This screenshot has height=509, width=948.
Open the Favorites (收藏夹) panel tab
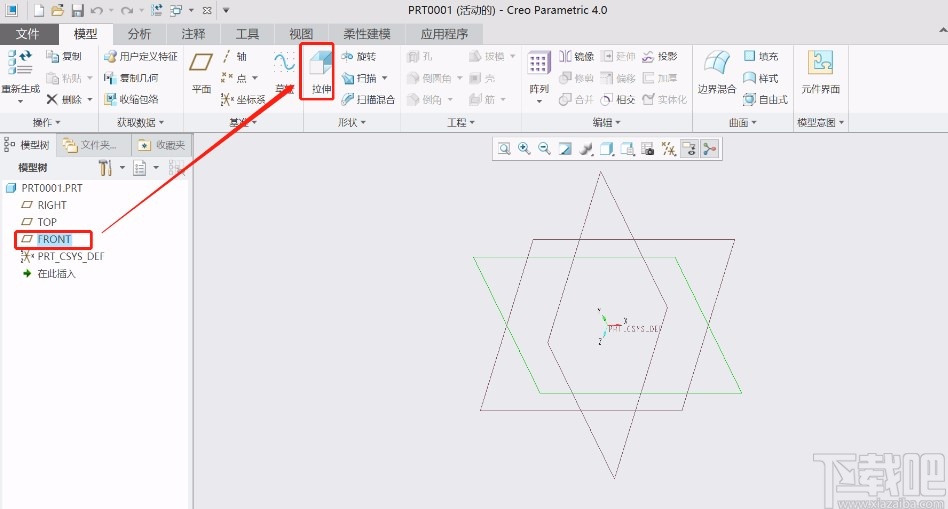pyautogui.click(x=162, y=145)
